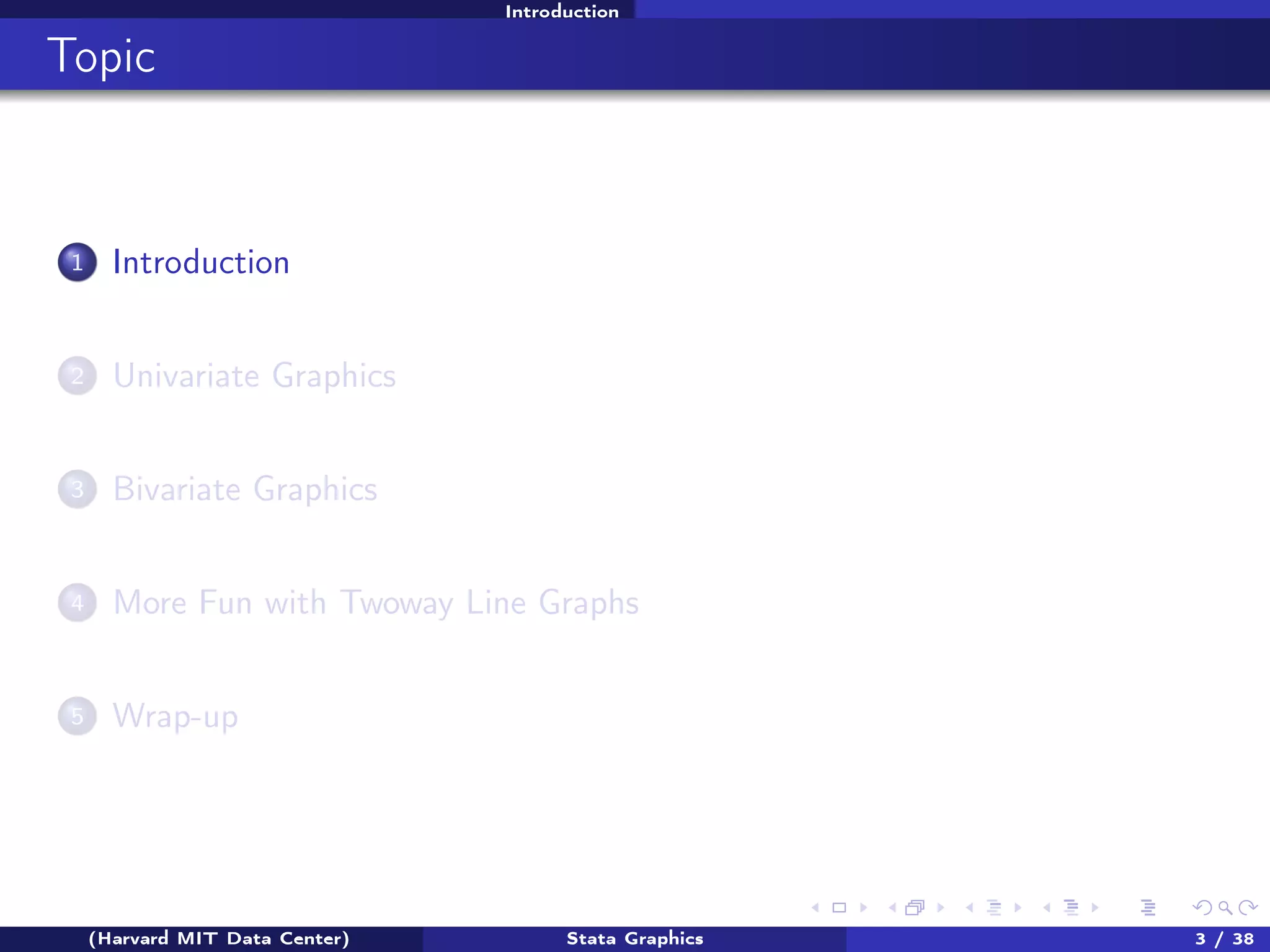
Task: Go to previous frame arrow
Action: click(892, 907)
